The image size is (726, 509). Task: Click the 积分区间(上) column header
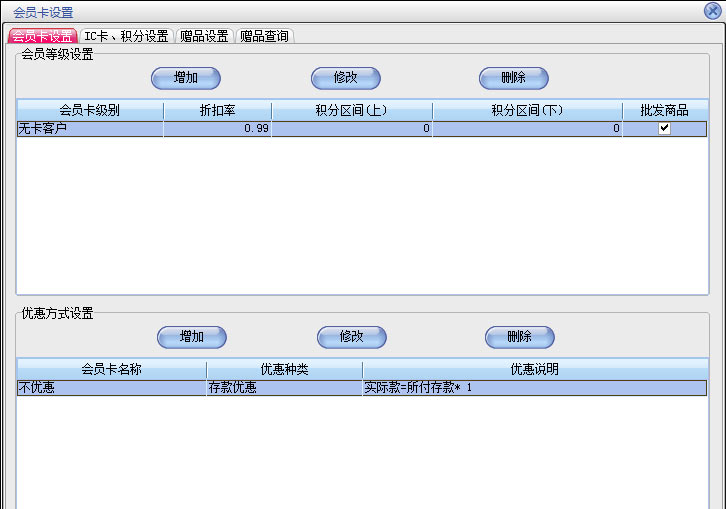pos(351,110)
